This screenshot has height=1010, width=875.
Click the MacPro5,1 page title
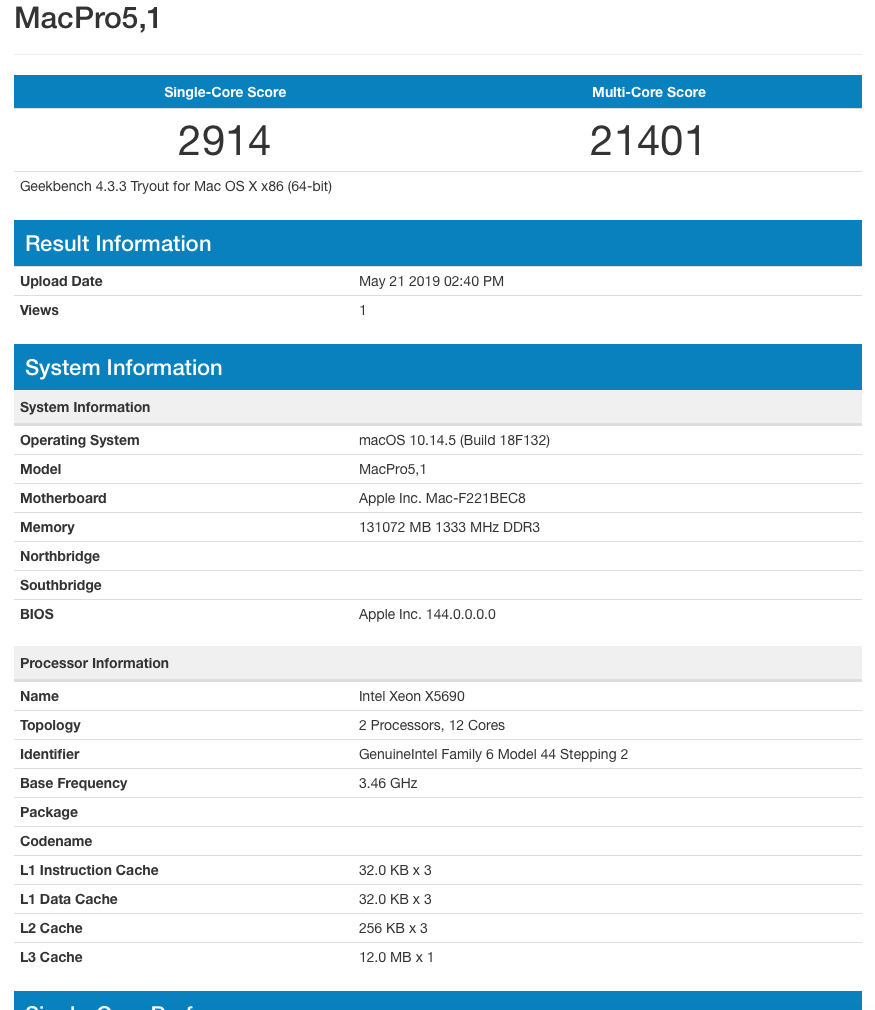pyautogui.click(x=87, y=18)
